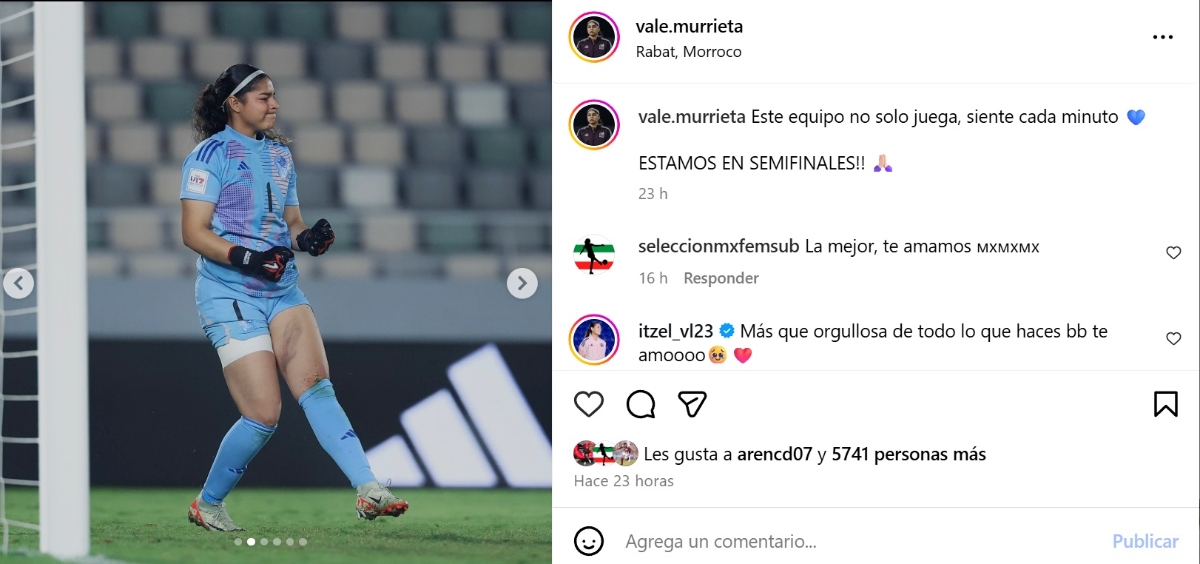Go to next photo in carousel
Screen dimensions: 1200x564
tap(522, 284)
